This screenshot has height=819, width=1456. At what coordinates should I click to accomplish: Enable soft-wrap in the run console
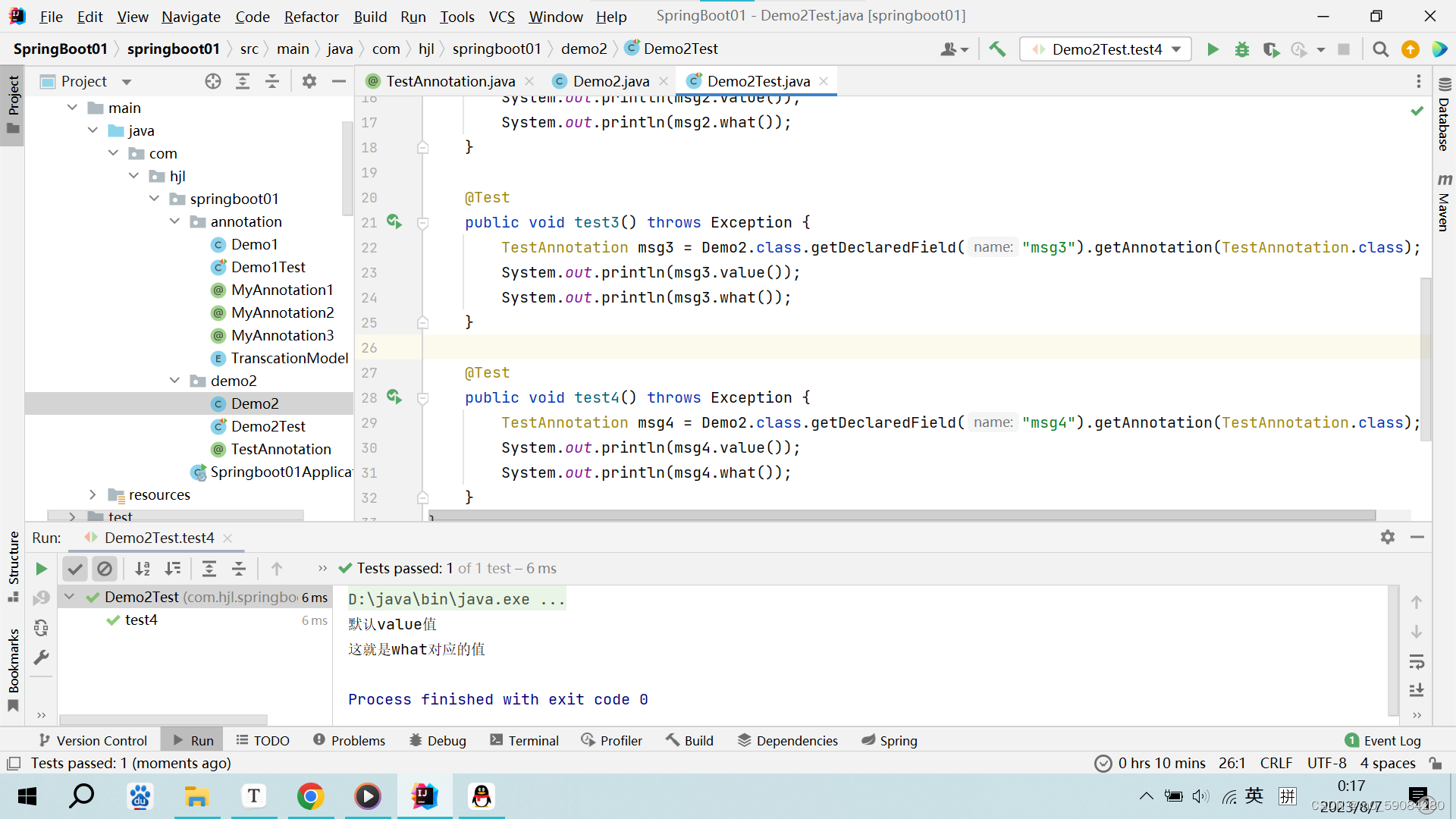point(1417,661)
